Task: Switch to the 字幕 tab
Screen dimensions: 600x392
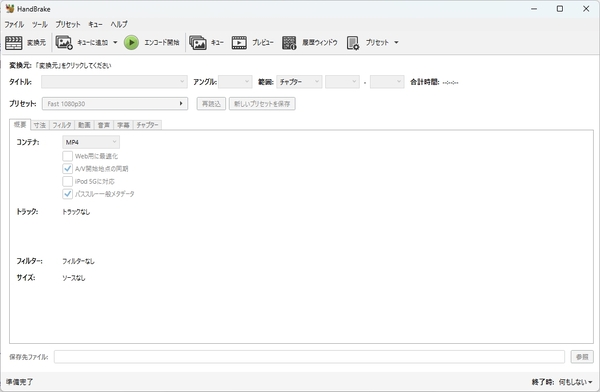Action: coord(123,125)
